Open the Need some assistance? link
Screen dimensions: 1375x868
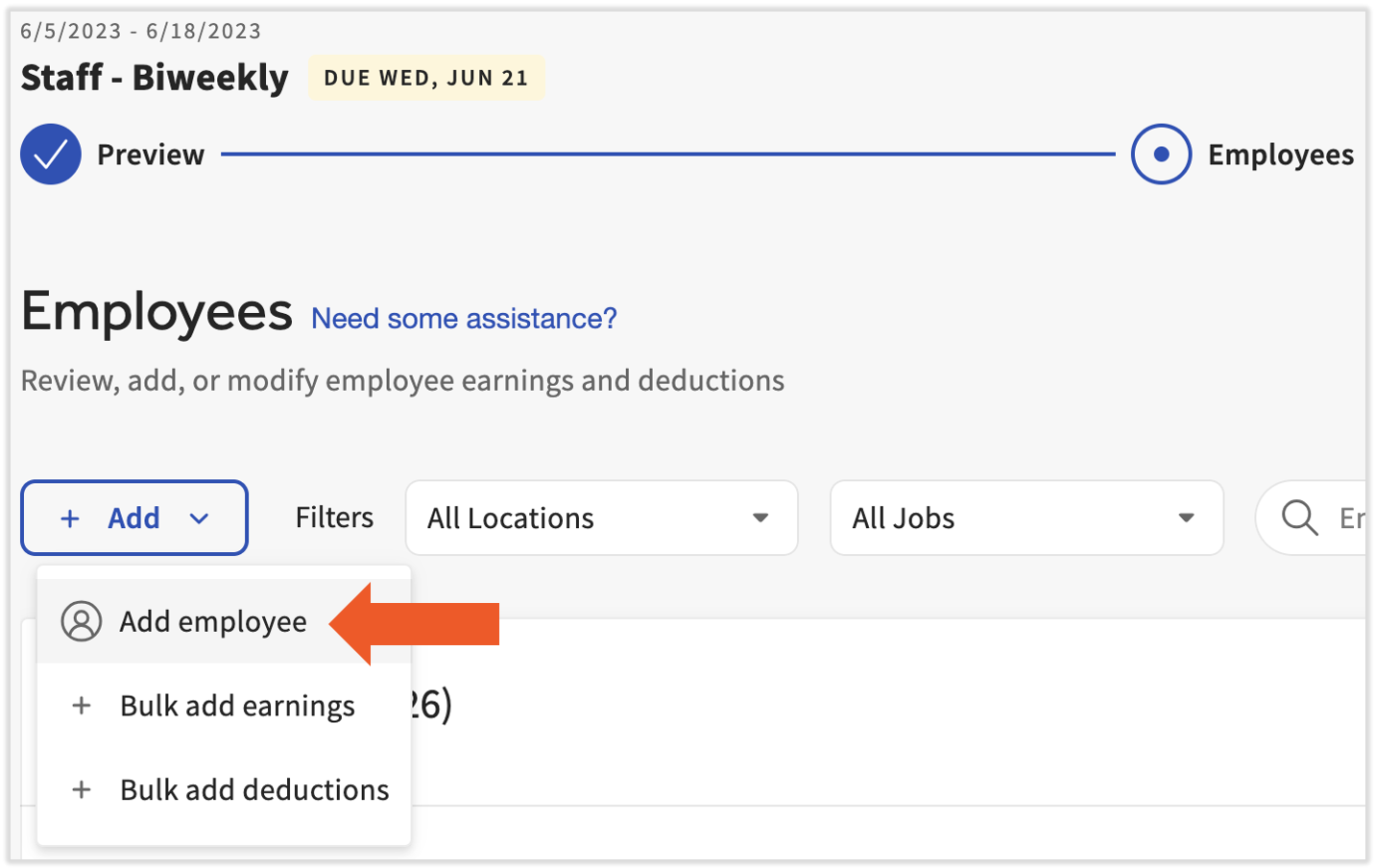[x=462, y=318]
